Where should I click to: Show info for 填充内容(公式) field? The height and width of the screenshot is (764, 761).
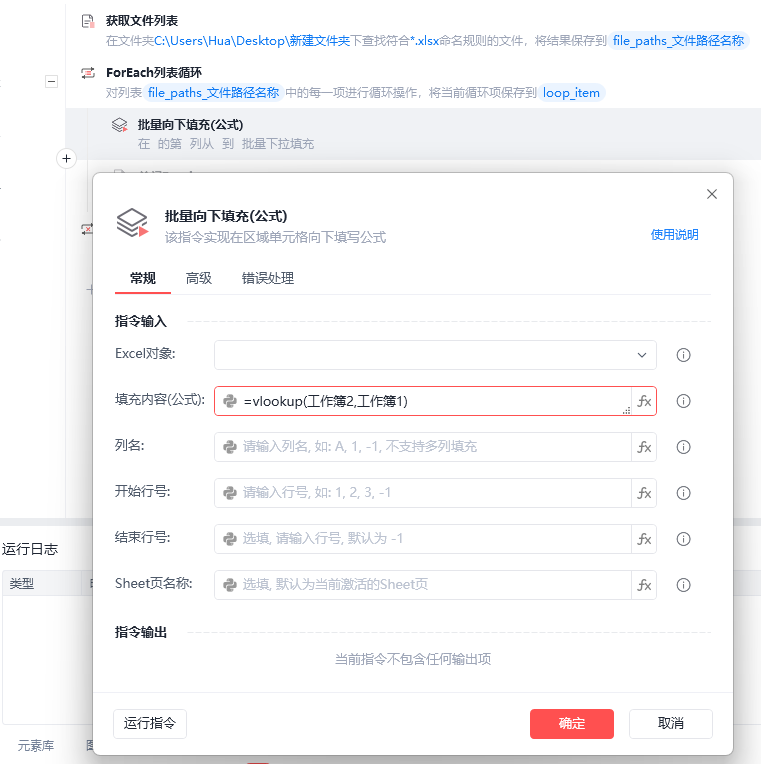(x=684, y=401)
